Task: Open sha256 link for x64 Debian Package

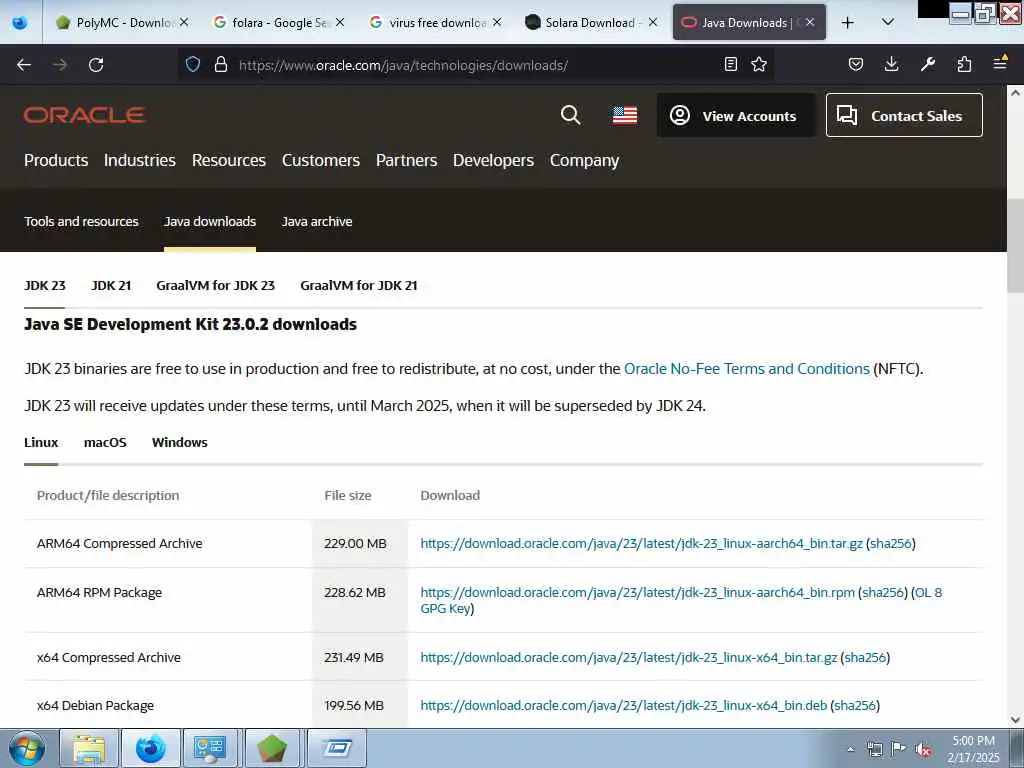Action: (855, 705)
